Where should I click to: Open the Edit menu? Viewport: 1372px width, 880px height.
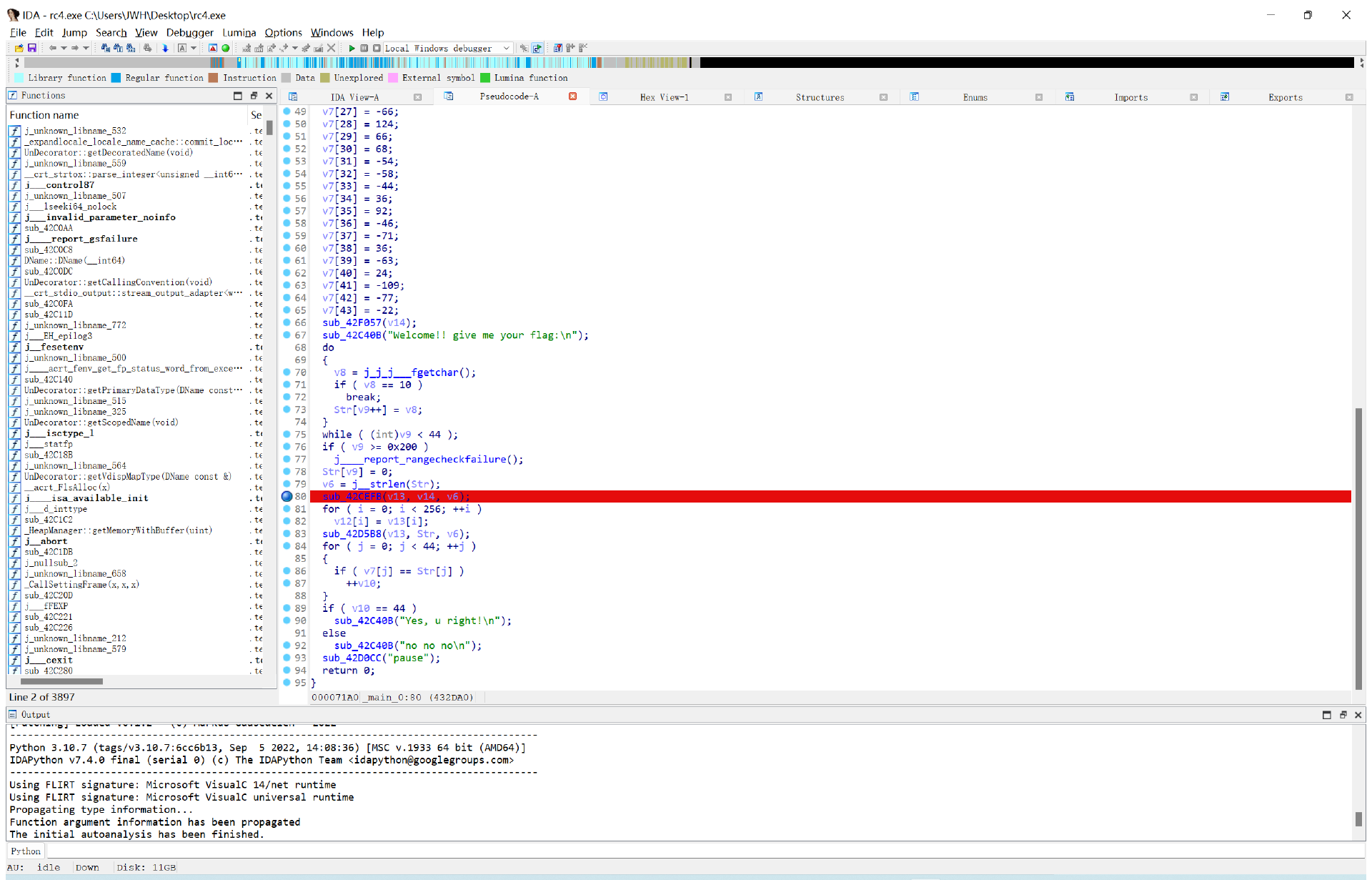coord(44,32)
